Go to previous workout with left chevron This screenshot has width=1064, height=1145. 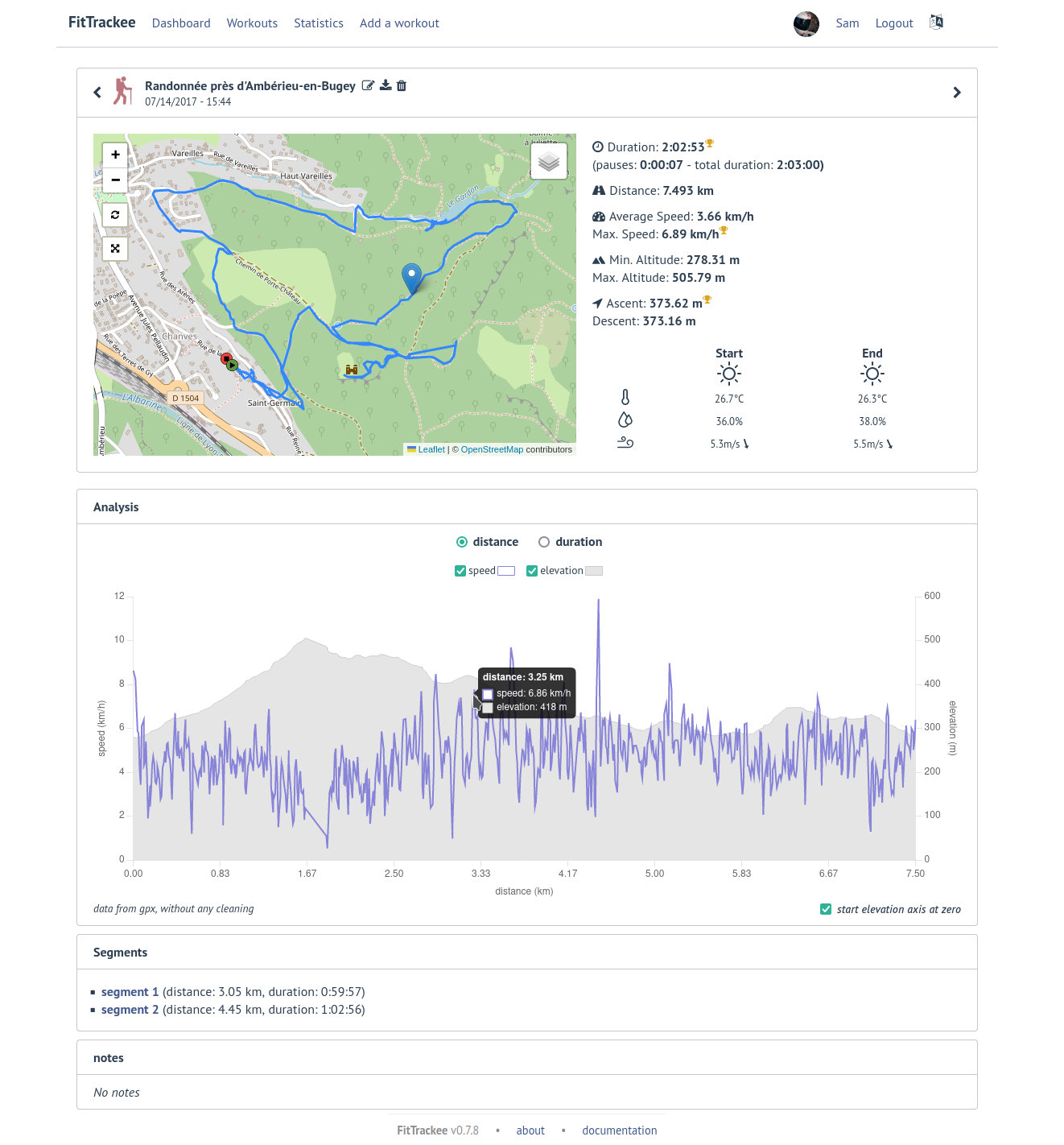pos(97,93)
